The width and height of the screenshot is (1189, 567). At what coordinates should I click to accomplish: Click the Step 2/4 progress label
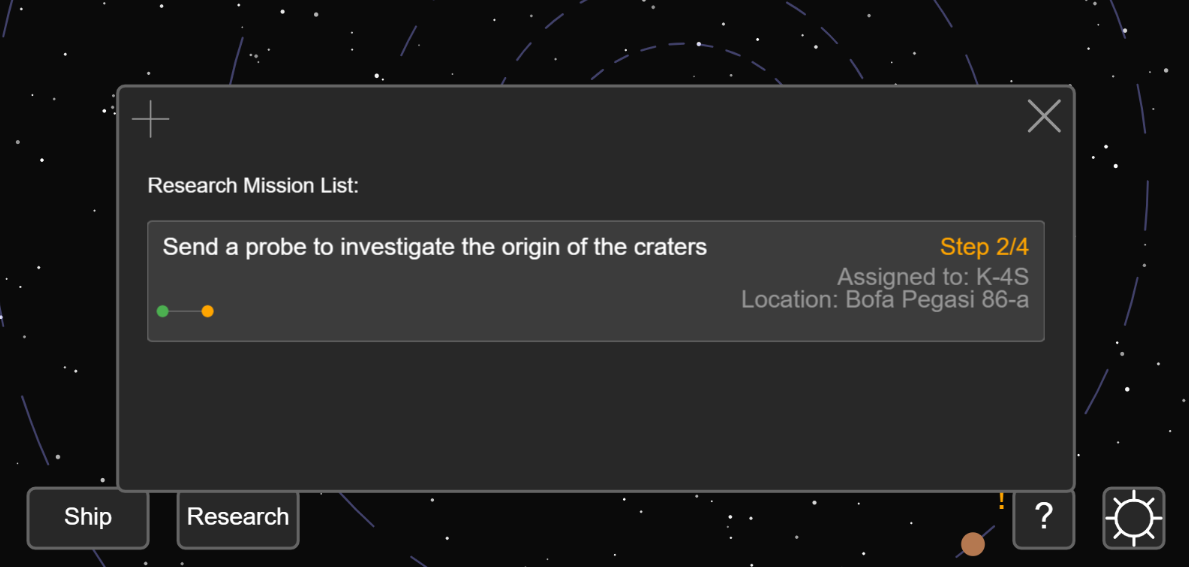point(984,247)
